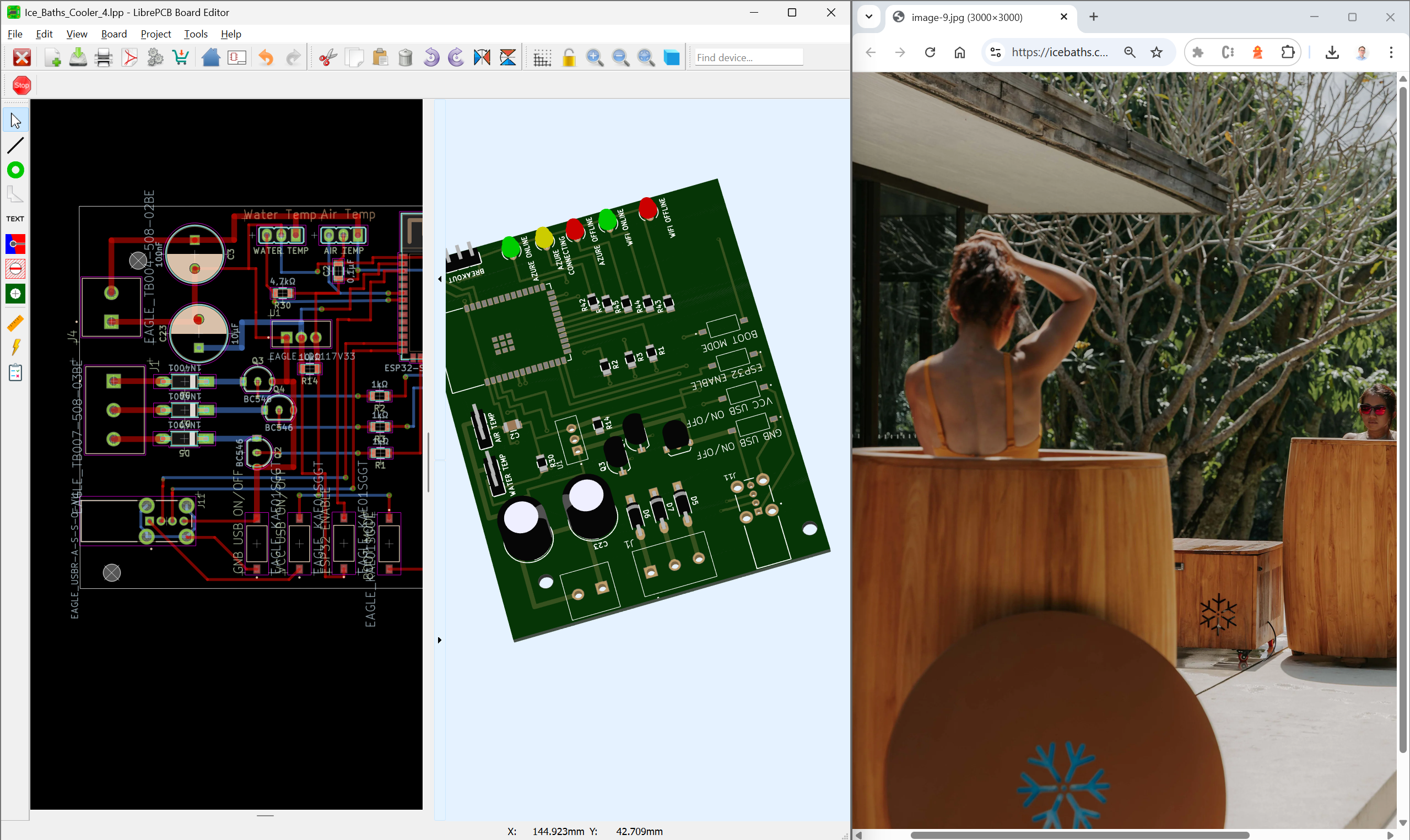Click the icebaths URL address bar

point(1058,52)
